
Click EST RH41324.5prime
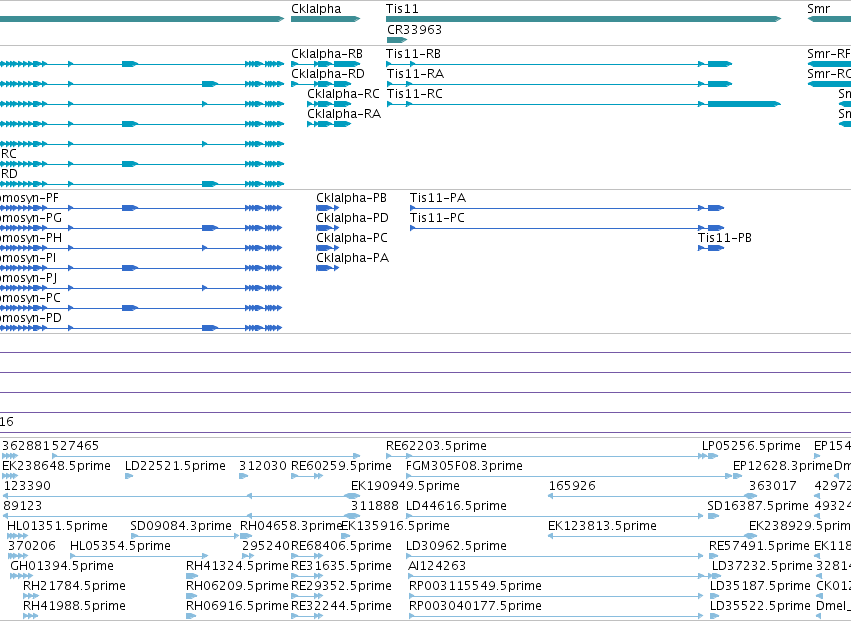[191, 576]
